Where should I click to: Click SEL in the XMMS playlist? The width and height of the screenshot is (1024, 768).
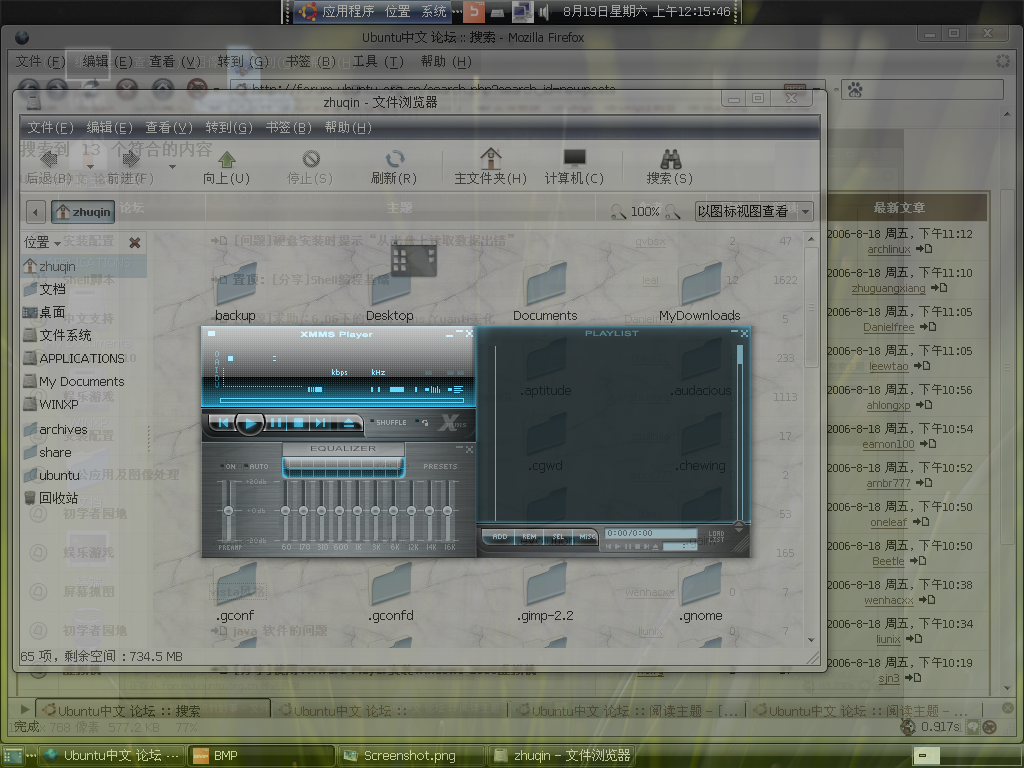point(558,537)
